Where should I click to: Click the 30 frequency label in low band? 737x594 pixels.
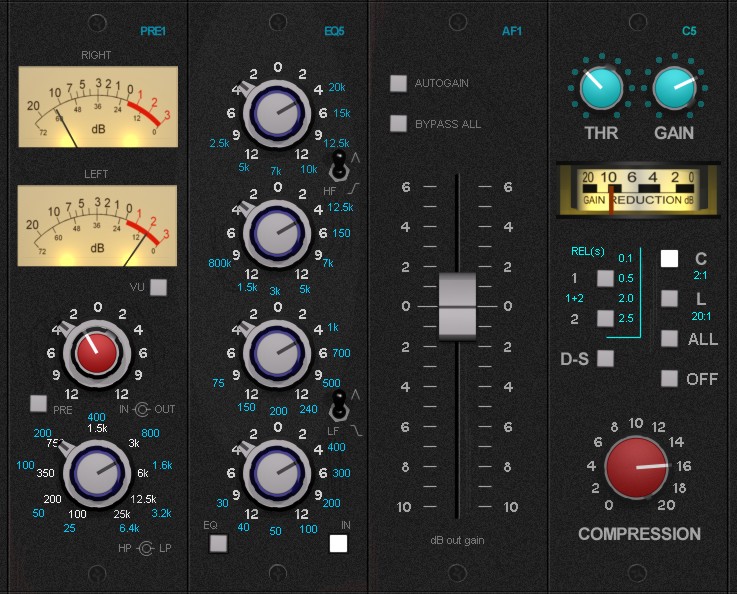[222, 503]
